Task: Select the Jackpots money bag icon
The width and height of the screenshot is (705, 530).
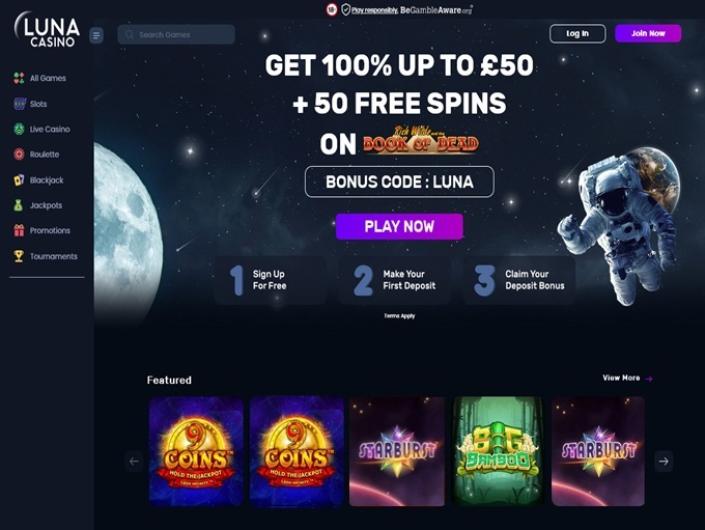Action: (x=19, y=205)
